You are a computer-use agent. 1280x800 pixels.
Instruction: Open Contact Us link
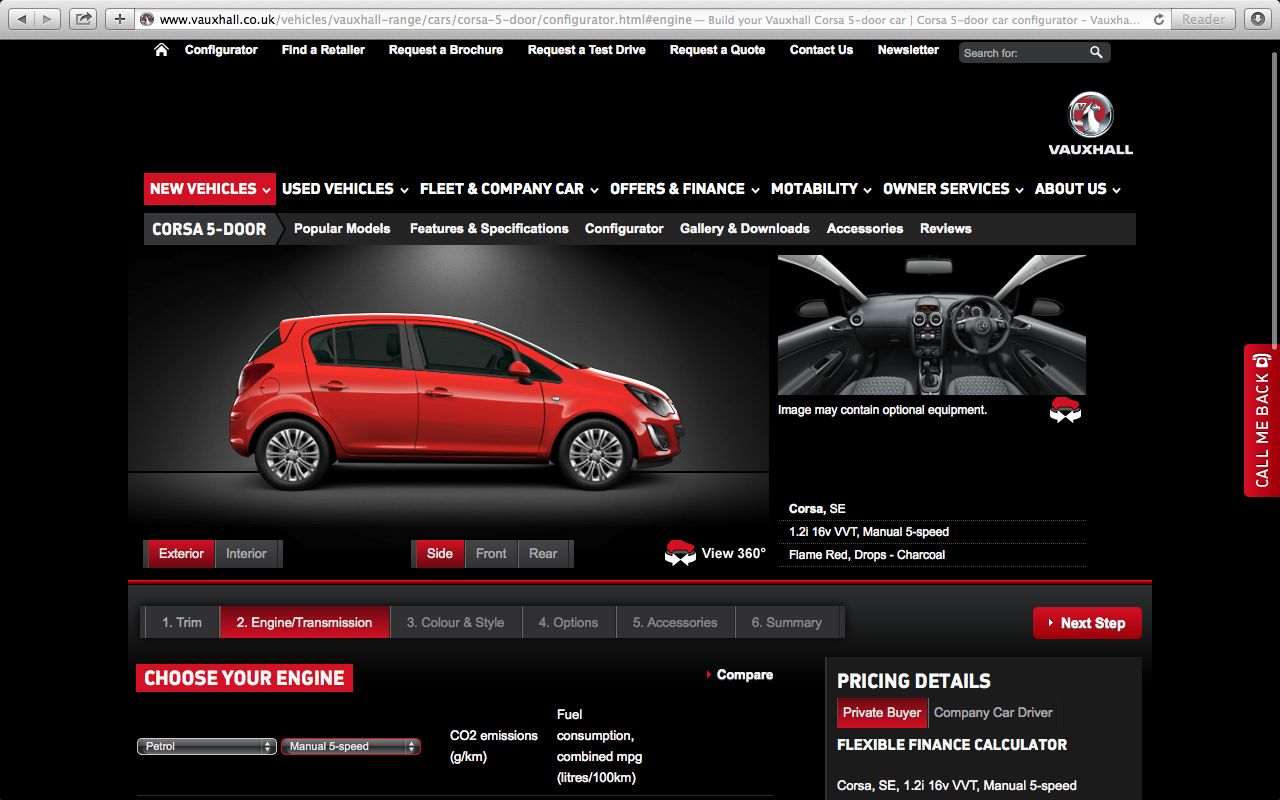click(821, 50)
